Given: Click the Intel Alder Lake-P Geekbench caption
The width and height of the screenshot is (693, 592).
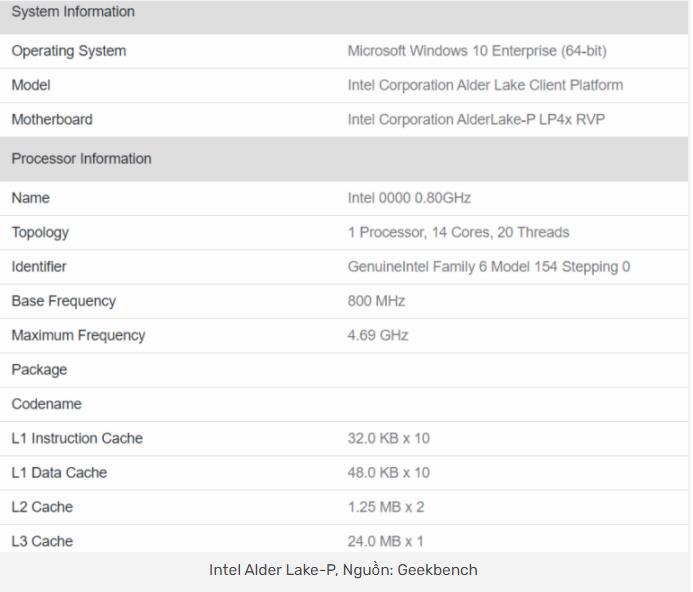Looking at the screenshot, I should 343,570.
